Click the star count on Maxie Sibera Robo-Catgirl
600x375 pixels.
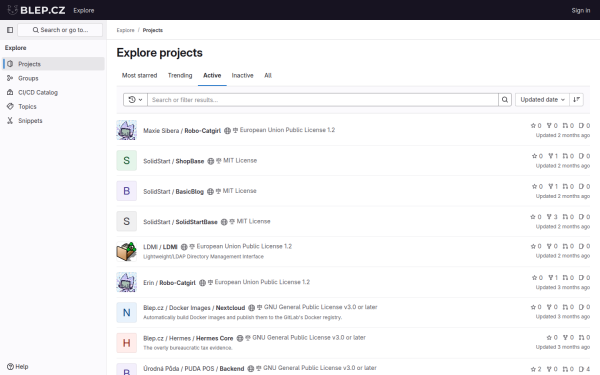click(536, 126)
